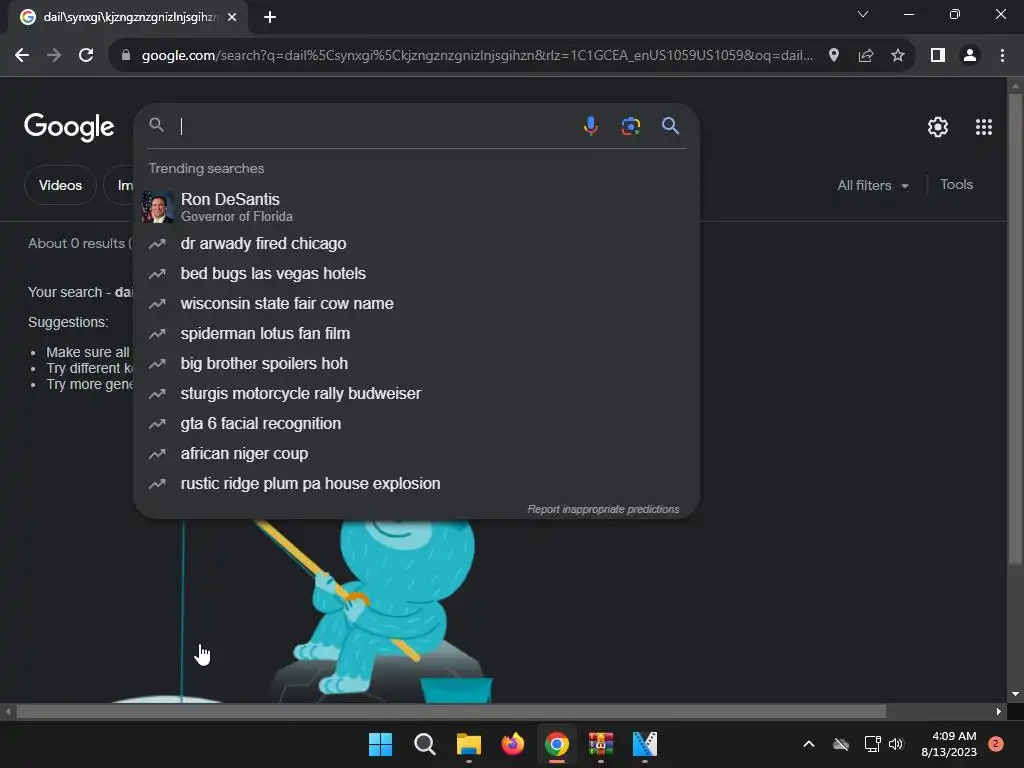The image size is (1024, 768).
Task: Click the scroll-right arrow at bottom
Action: 999,711
